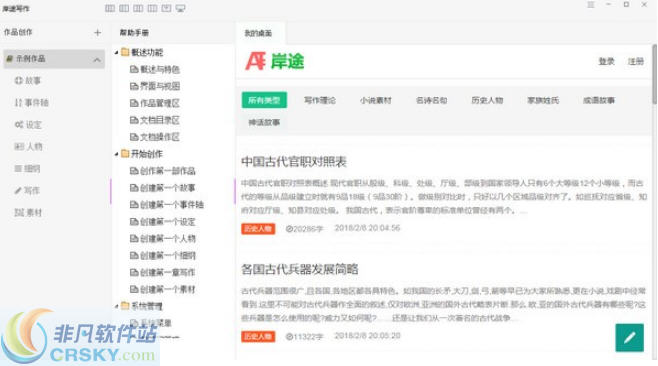Click timestamp 2018/2/8 20:04:56

click(x=367, y=228)
